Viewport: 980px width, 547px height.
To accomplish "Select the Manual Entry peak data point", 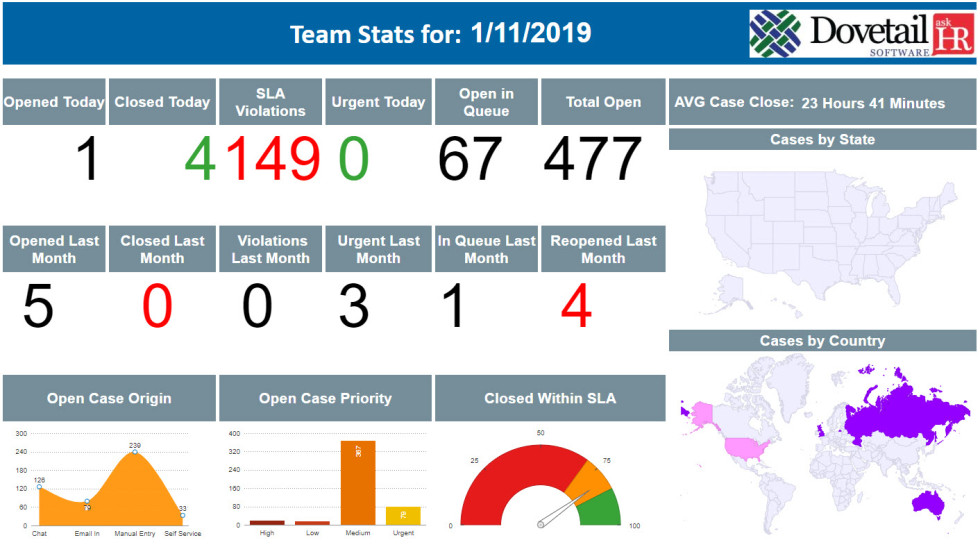I will tap(134, 452).
